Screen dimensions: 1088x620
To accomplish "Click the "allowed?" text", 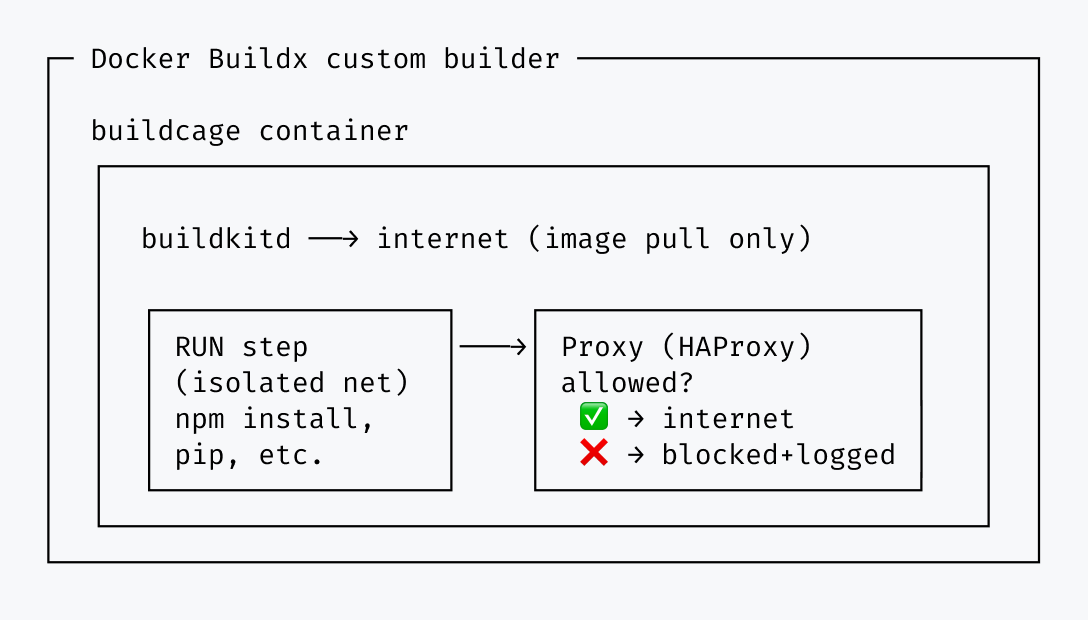I will 628,383.
